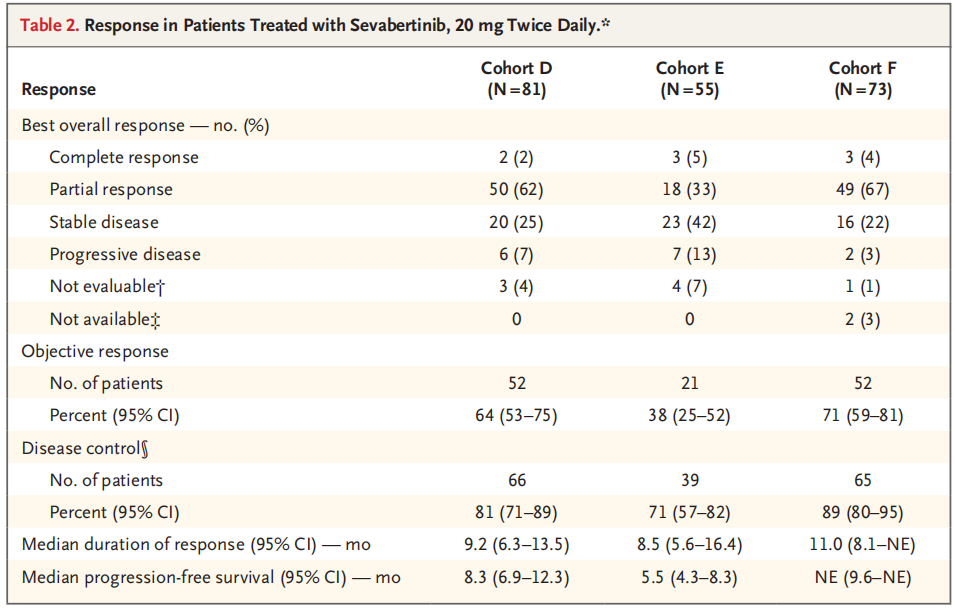The width and height of the screenshot is (955, 609).
Task: Click the Cohort D column header
Action: point(516,79)
